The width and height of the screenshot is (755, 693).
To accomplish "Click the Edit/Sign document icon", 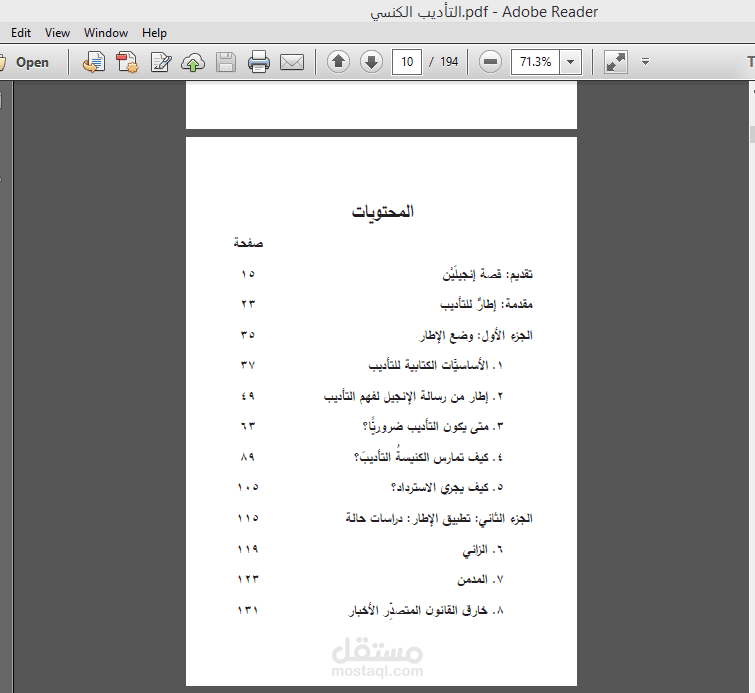I will pyautogui.click(x=161, y=62).
